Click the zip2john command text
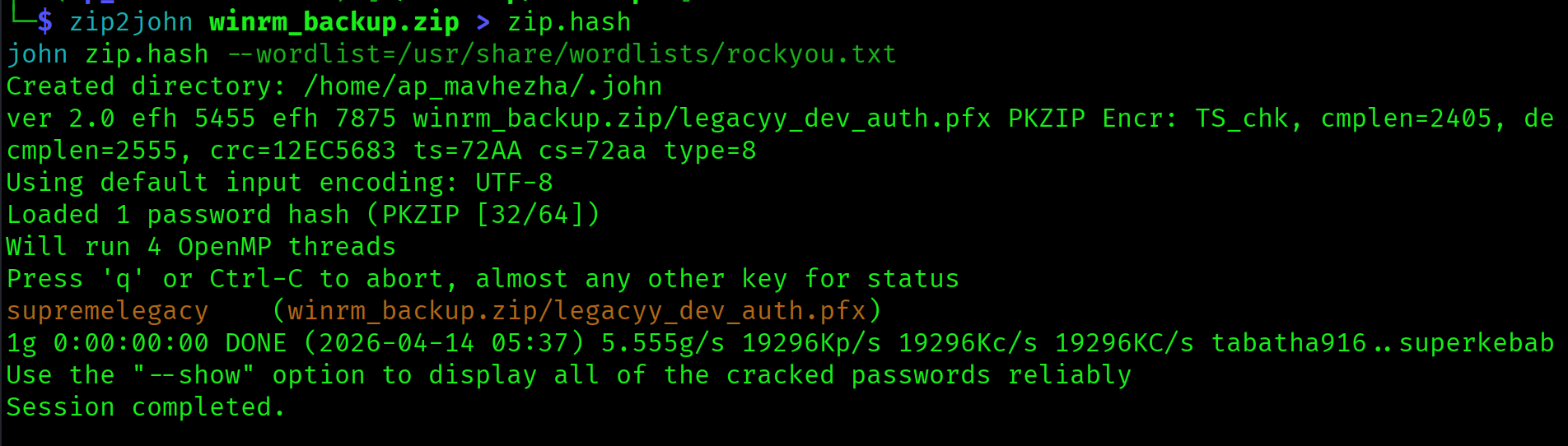The image size is (1568, 446). [x=130, y=22]
